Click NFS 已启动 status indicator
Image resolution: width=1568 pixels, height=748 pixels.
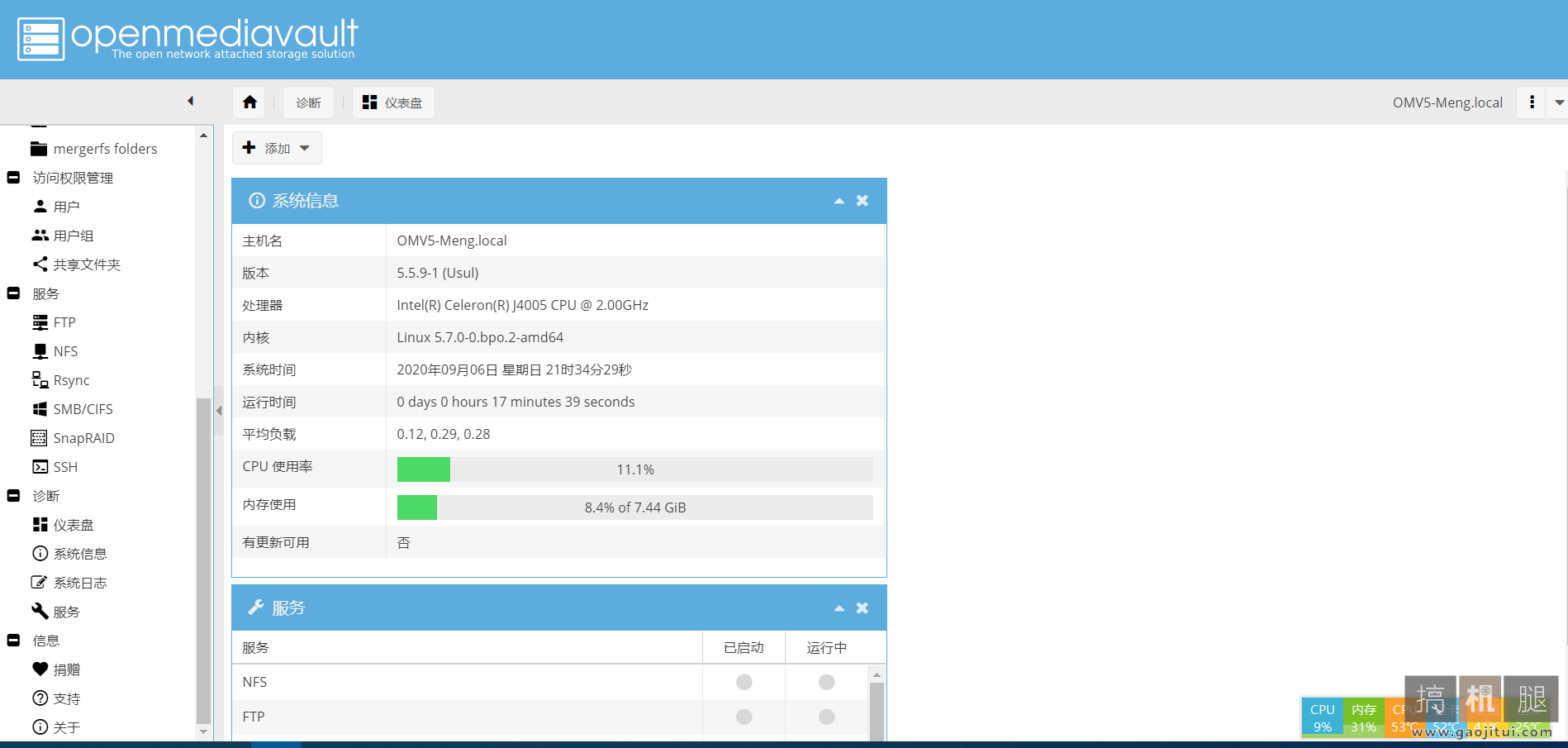(x=744, y=682)
